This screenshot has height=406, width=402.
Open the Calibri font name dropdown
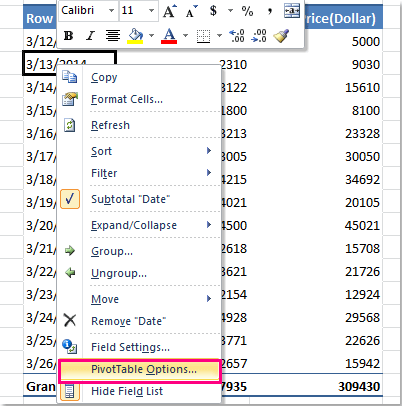pyautogui.click(x=111, y=11)
